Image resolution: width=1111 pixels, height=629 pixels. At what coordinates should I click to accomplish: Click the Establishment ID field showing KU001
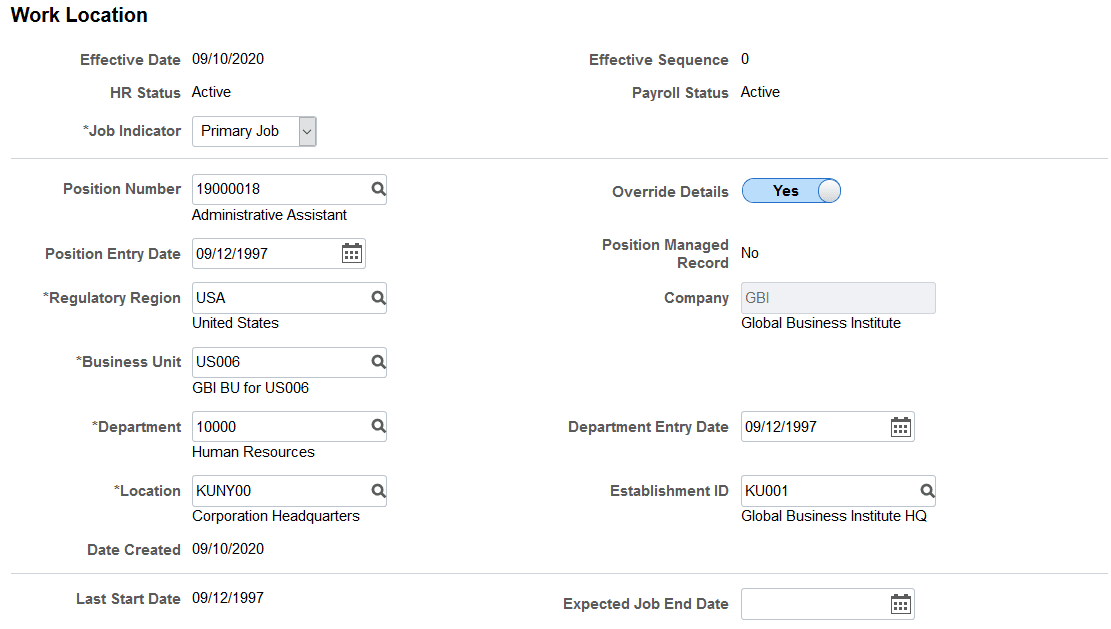tap(820, 491)
